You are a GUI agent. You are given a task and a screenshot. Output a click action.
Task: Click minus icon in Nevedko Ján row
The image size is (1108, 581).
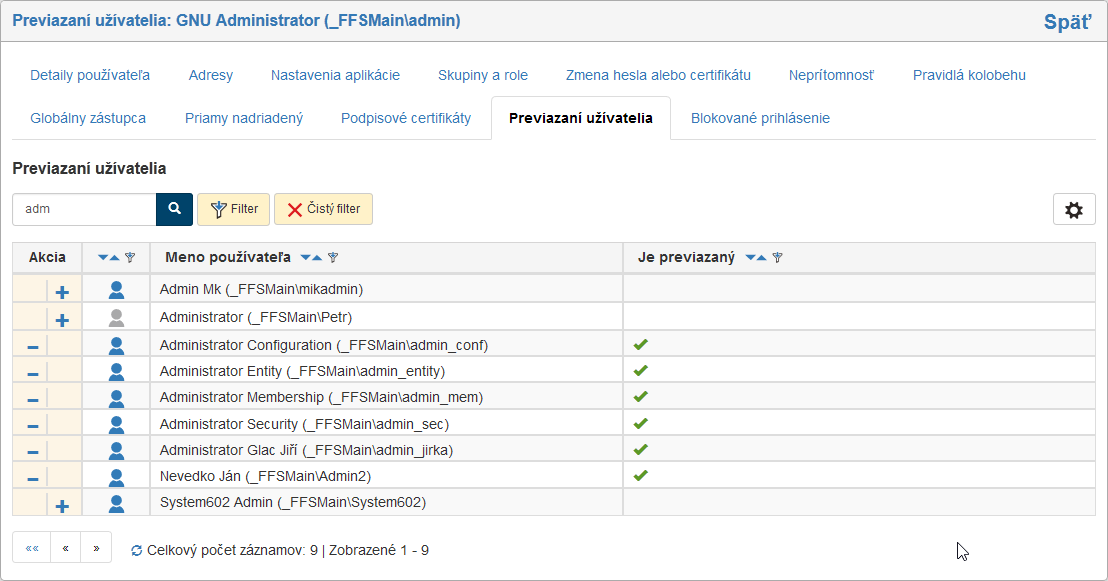tap(32, 479)
